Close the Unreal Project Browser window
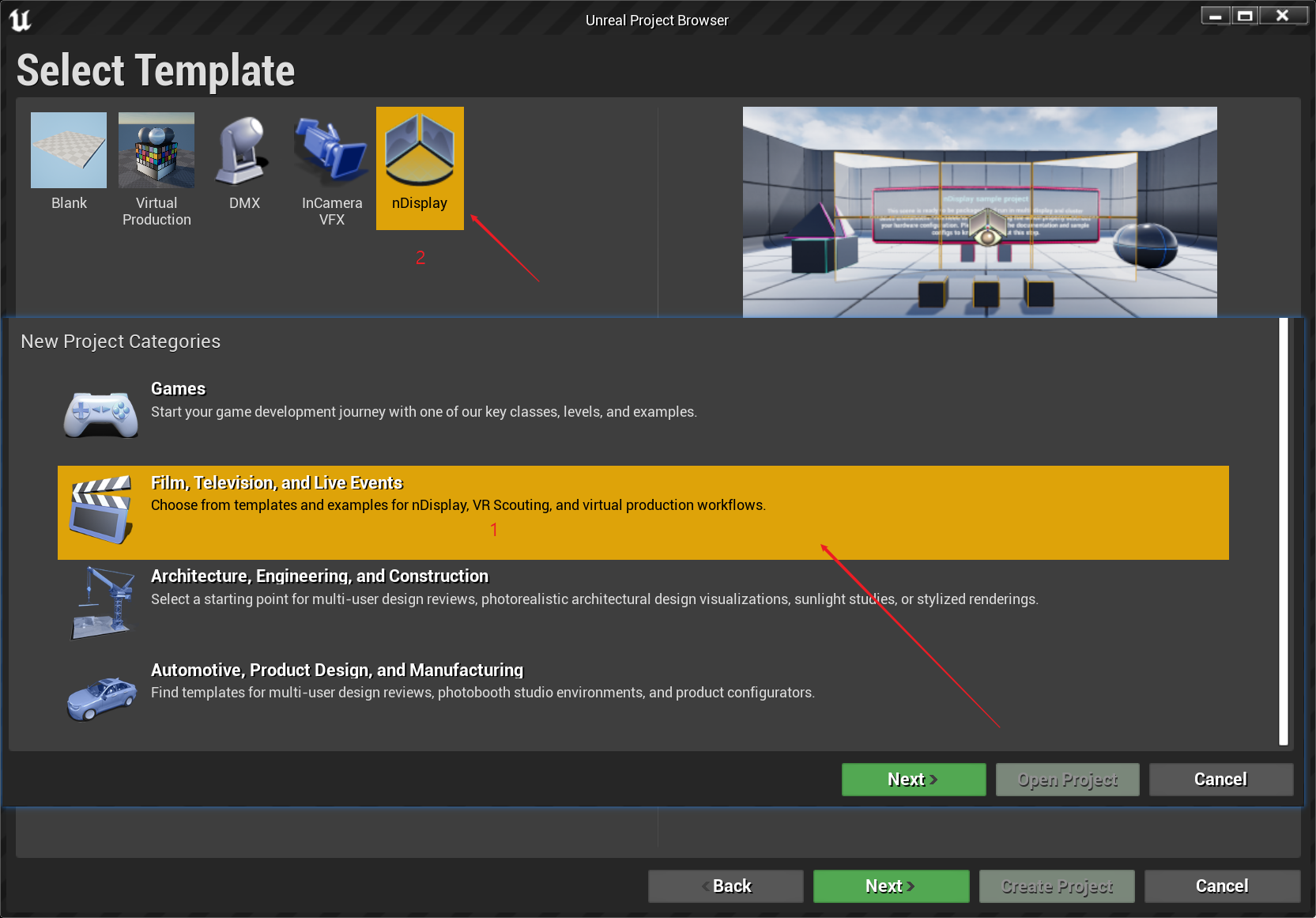This screenshot has width=1316, height=918. (1284, 15)
